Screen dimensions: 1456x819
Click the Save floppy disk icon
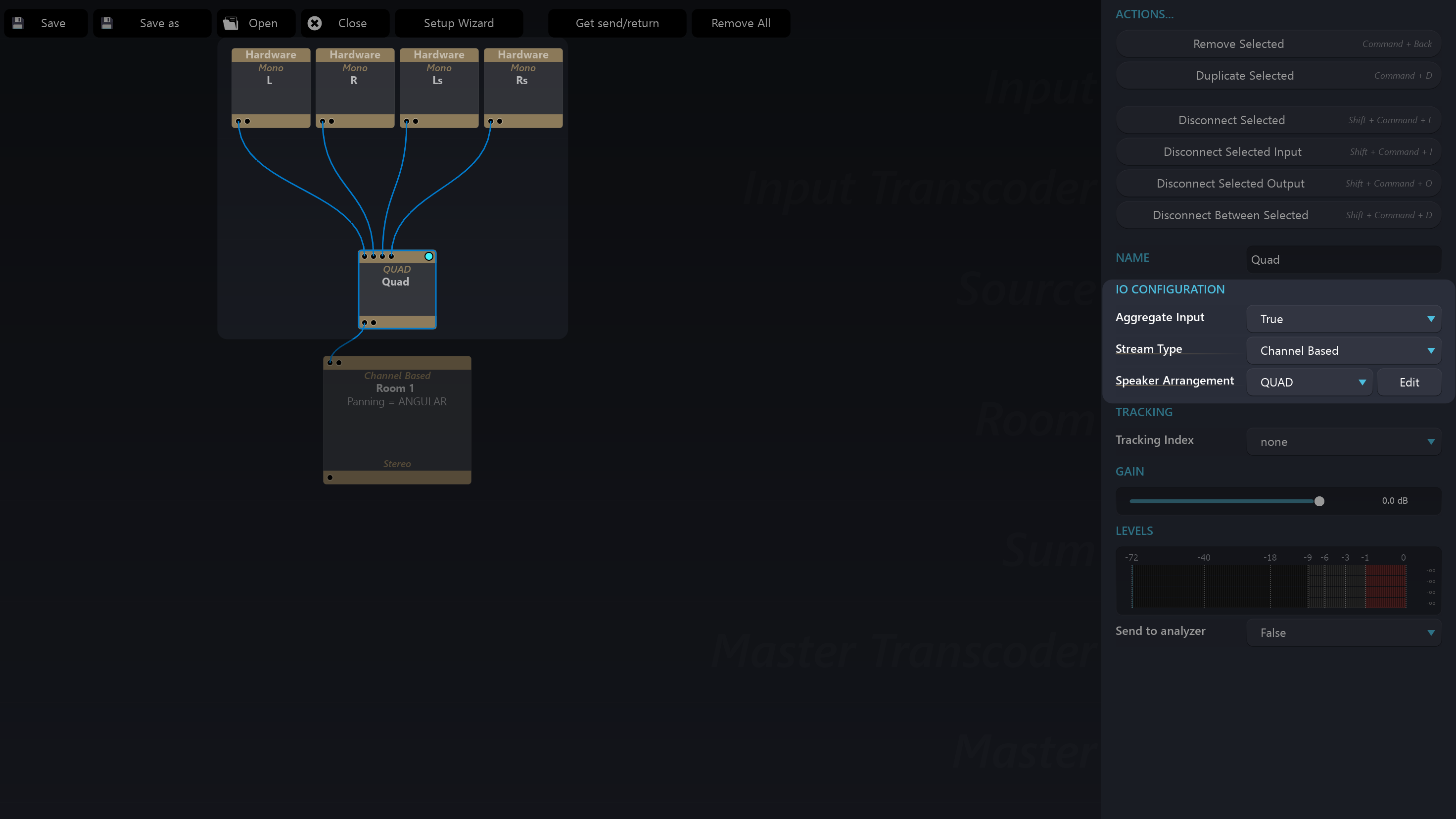click(18, 23)
